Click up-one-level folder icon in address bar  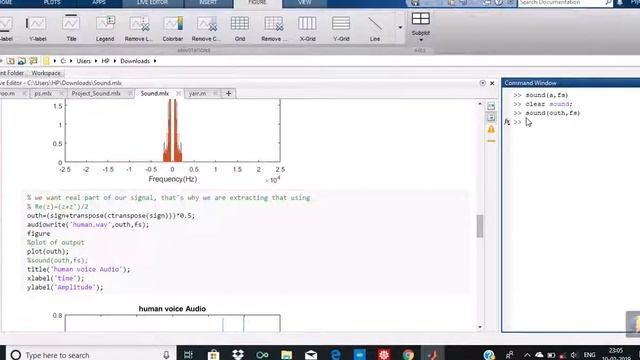[x=10, y=61]
